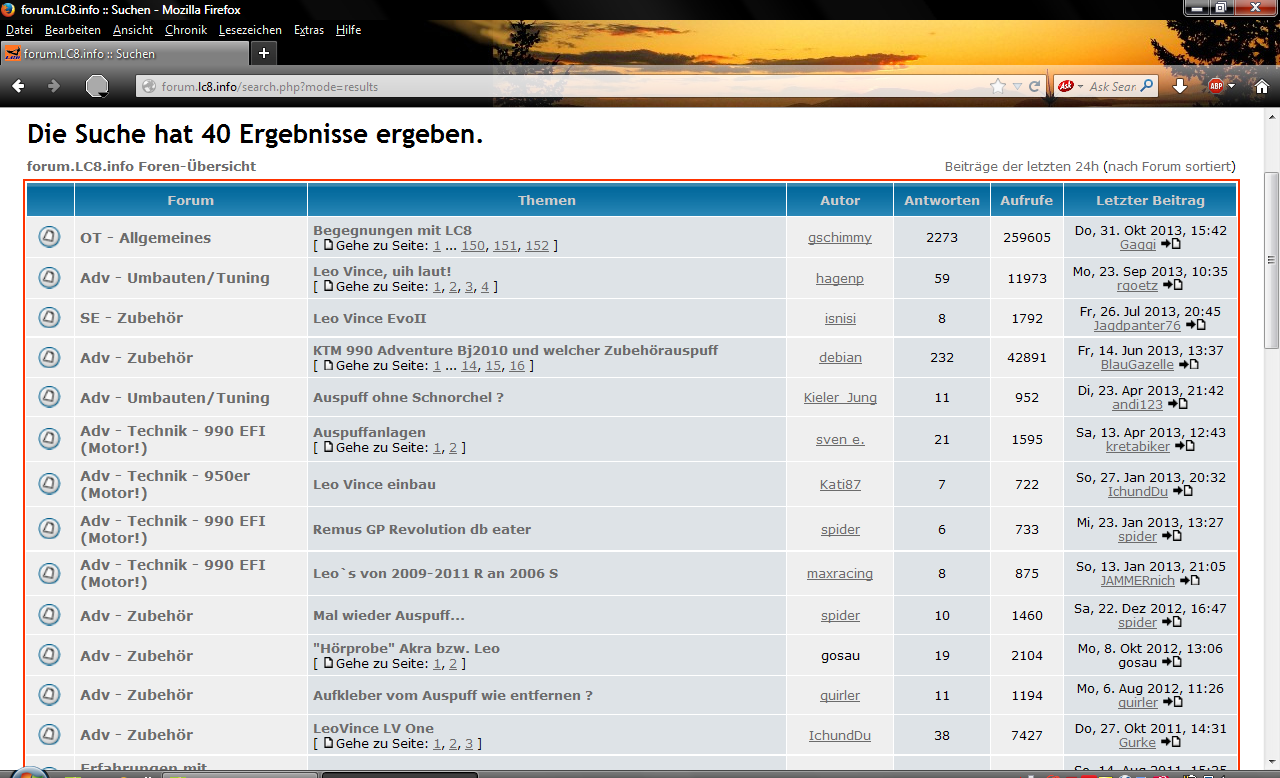Bookmark this page with the star icon

(x=997, y=87)
